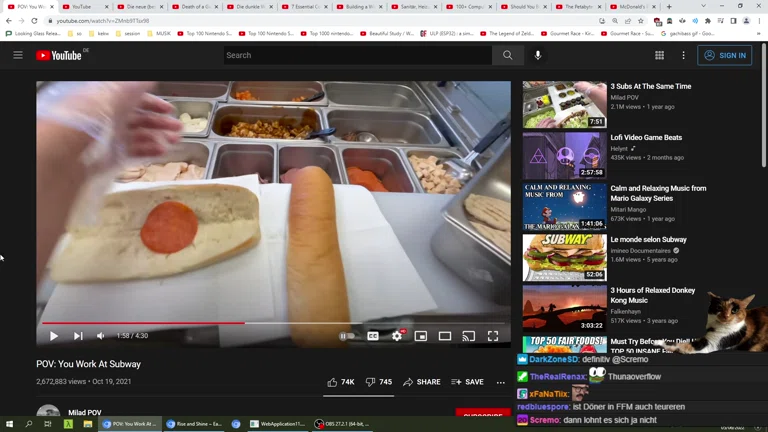Switch to OBS 27.2.1 taskbar window
This screenshot has height=432, width=768.
click(x=343, y=424)
